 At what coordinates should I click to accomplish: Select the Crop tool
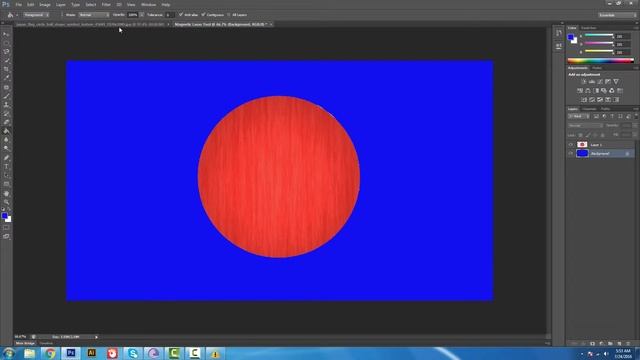6,69
